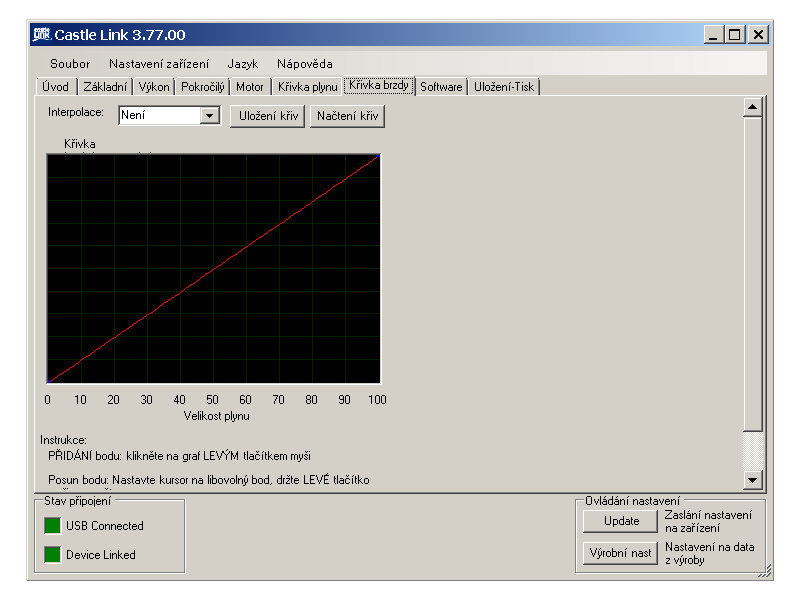
Task: Click the Castle Link title bar icon
Action: click(x=41, y=35)
